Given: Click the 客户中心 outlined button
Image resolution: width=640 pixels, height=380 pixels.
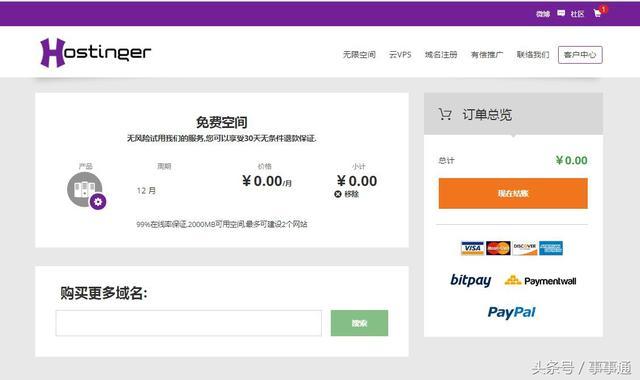Looking at the screenshot, I should pyautogui.click(x=580, y=55).
